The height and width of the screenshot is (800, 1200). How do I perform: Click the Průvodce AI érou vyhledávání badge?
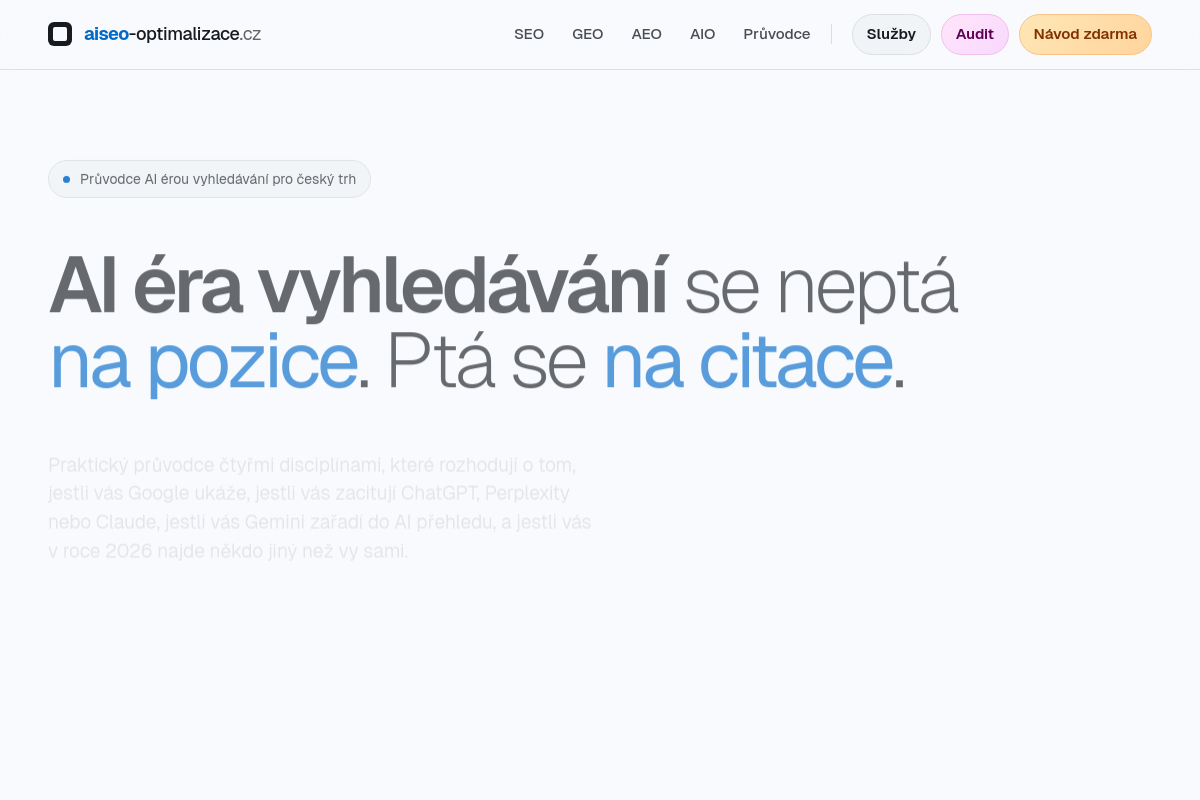click(x=209, y=179)
